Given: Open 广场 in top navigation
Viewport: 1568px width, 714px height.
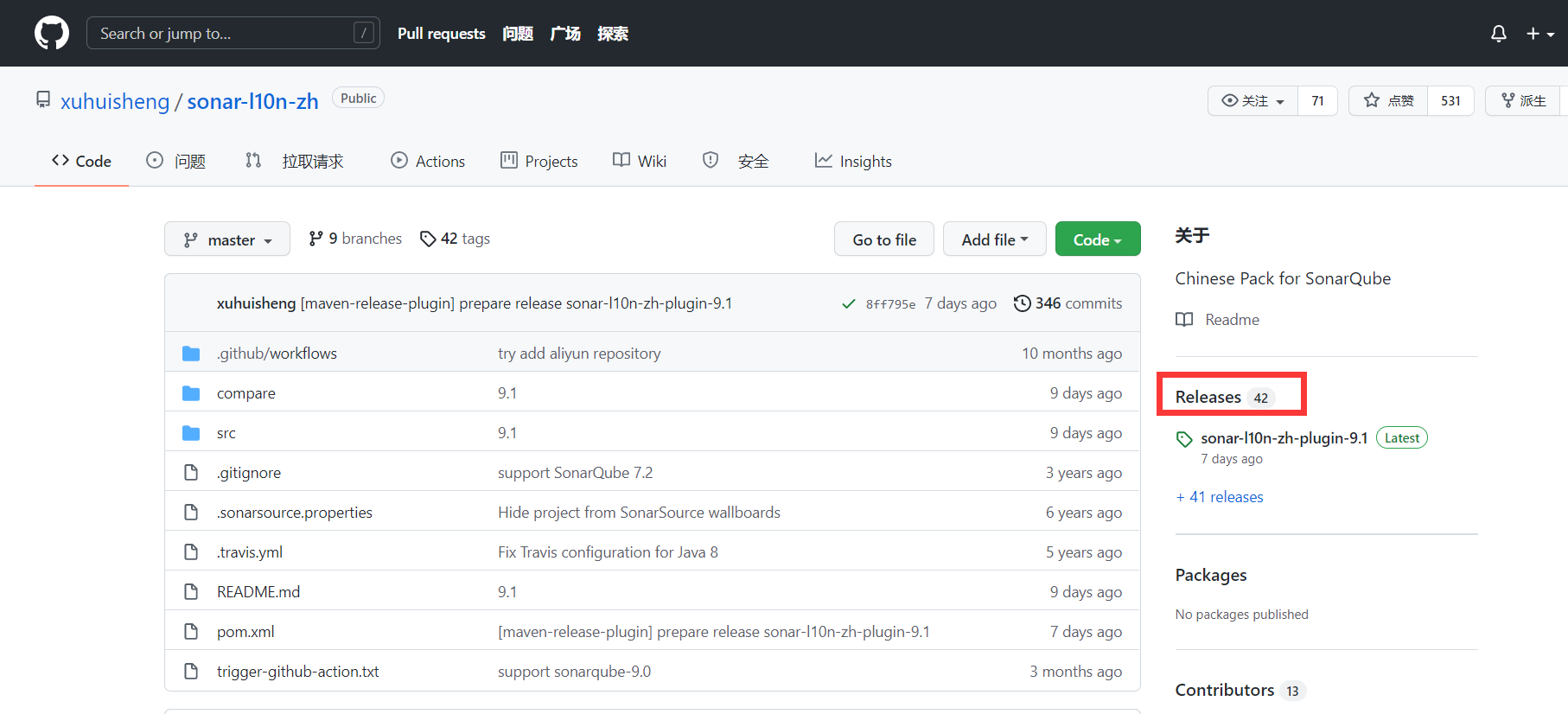Looking at the screenshot, I should click(x=565, y=34).
